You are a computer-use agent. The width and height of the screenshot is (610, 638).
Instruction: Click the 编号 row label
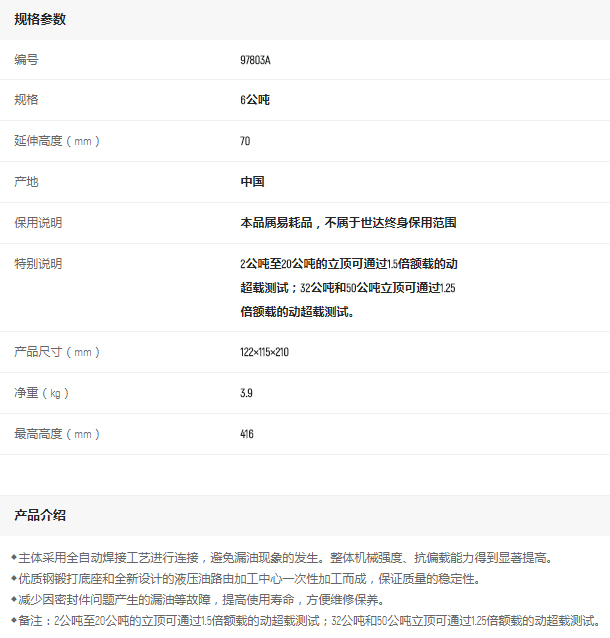point(26,60)
